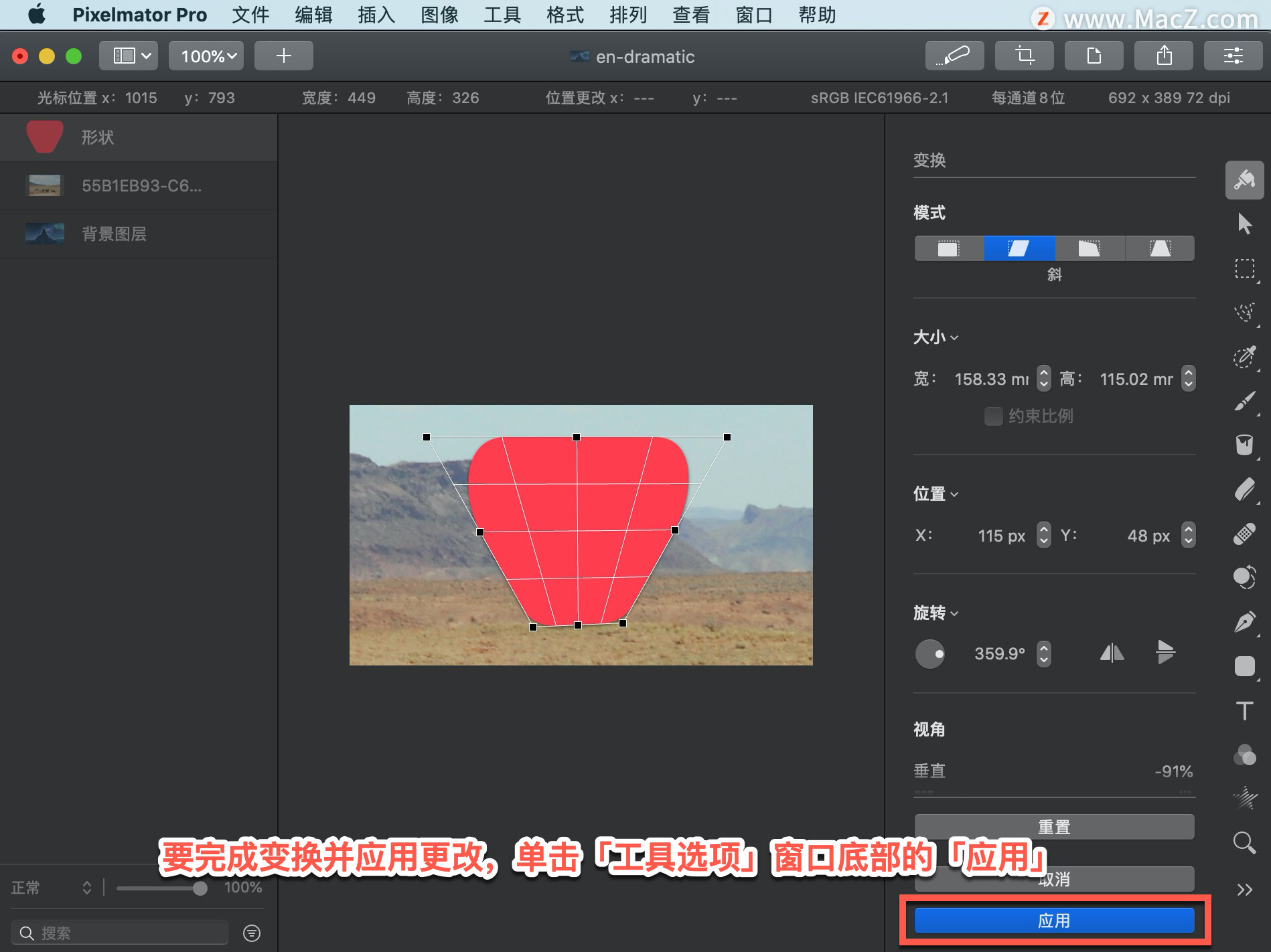This screenshot has width=1271, height=952.
Task: Select the Crop tool in toolbar
Action: (1024, 56)
